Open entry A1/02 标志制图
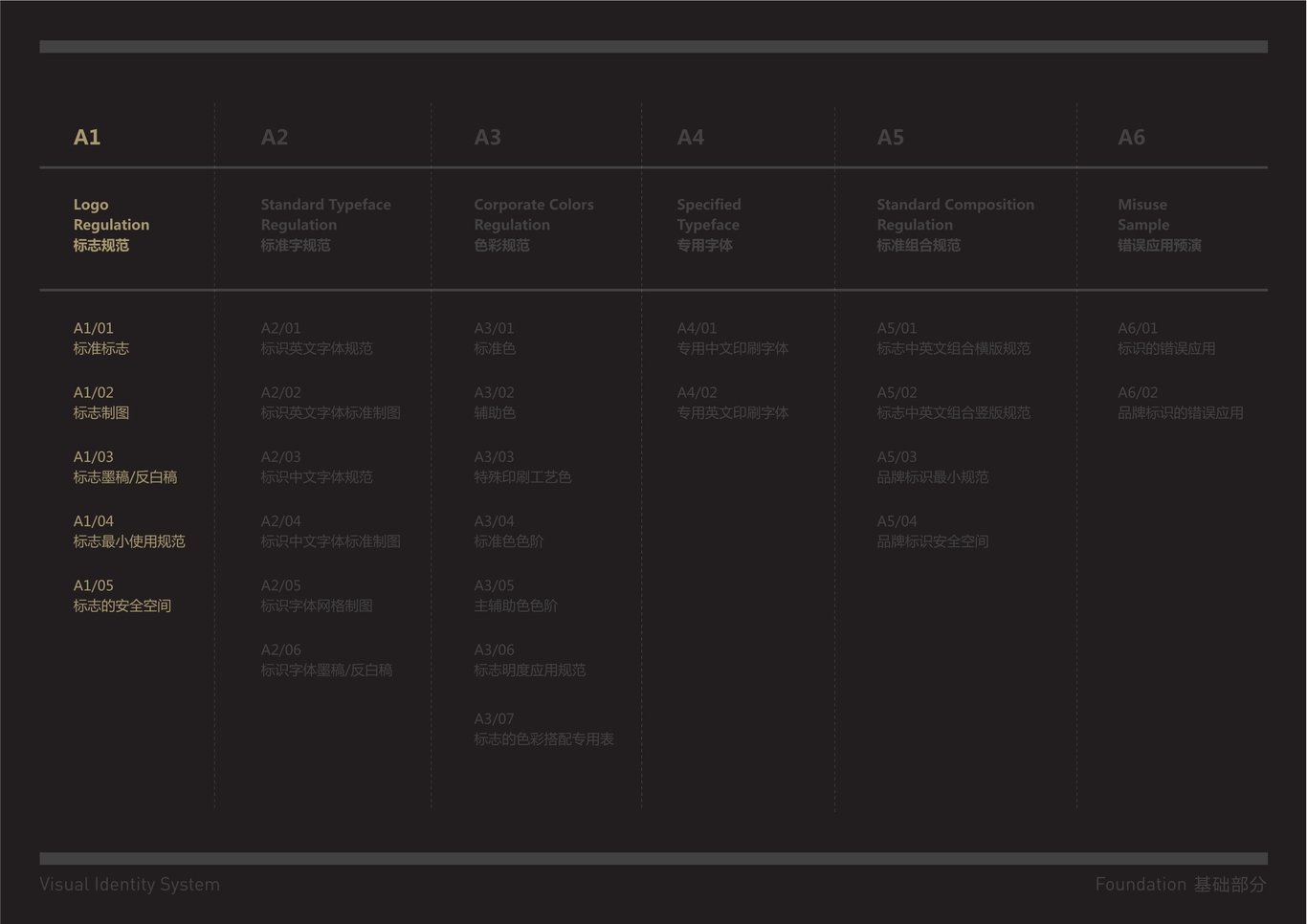This screenshot has height=924, width=1307. tap(101, 403)
